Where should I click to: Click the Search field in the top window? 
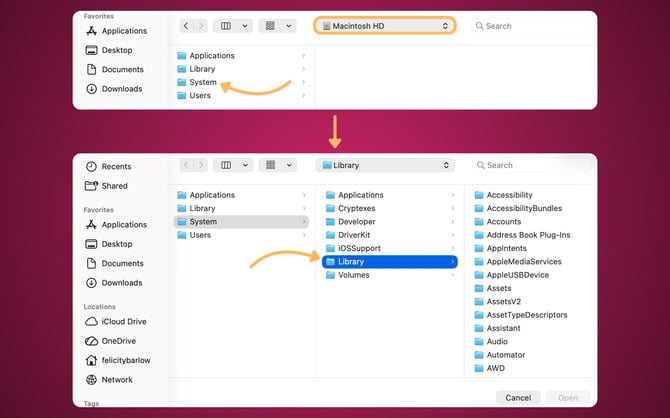coord(530,26)
